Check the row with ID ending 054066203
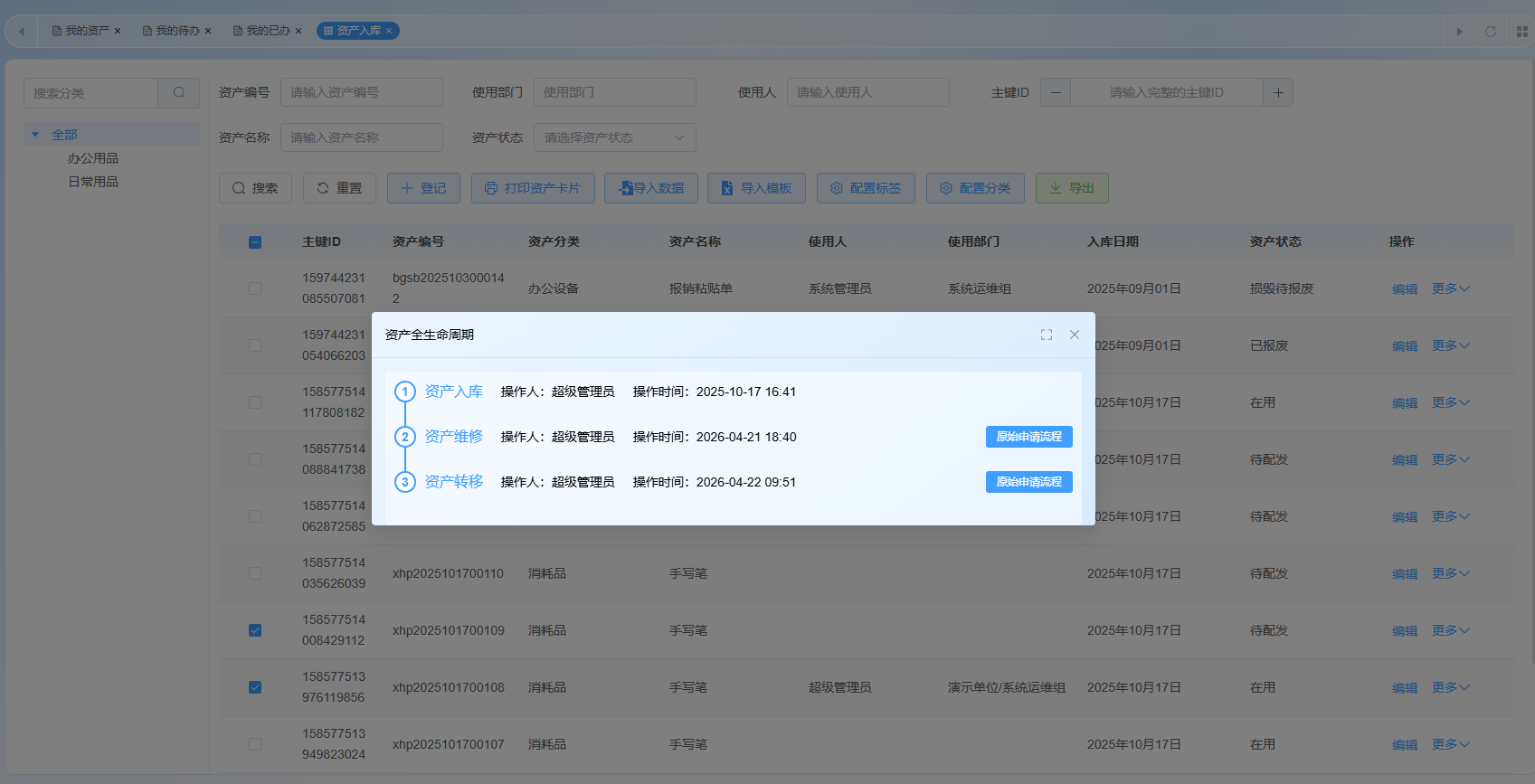This screenshot has height=784, width=1535. (x=255, y=345)
